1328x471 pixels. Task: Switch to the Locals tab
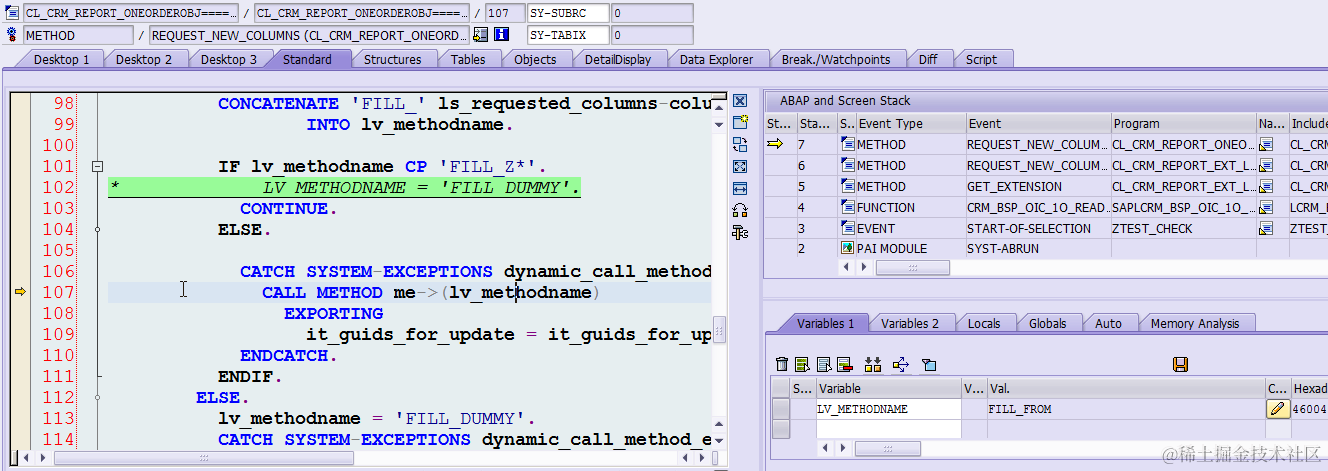[x=985, y=323]
